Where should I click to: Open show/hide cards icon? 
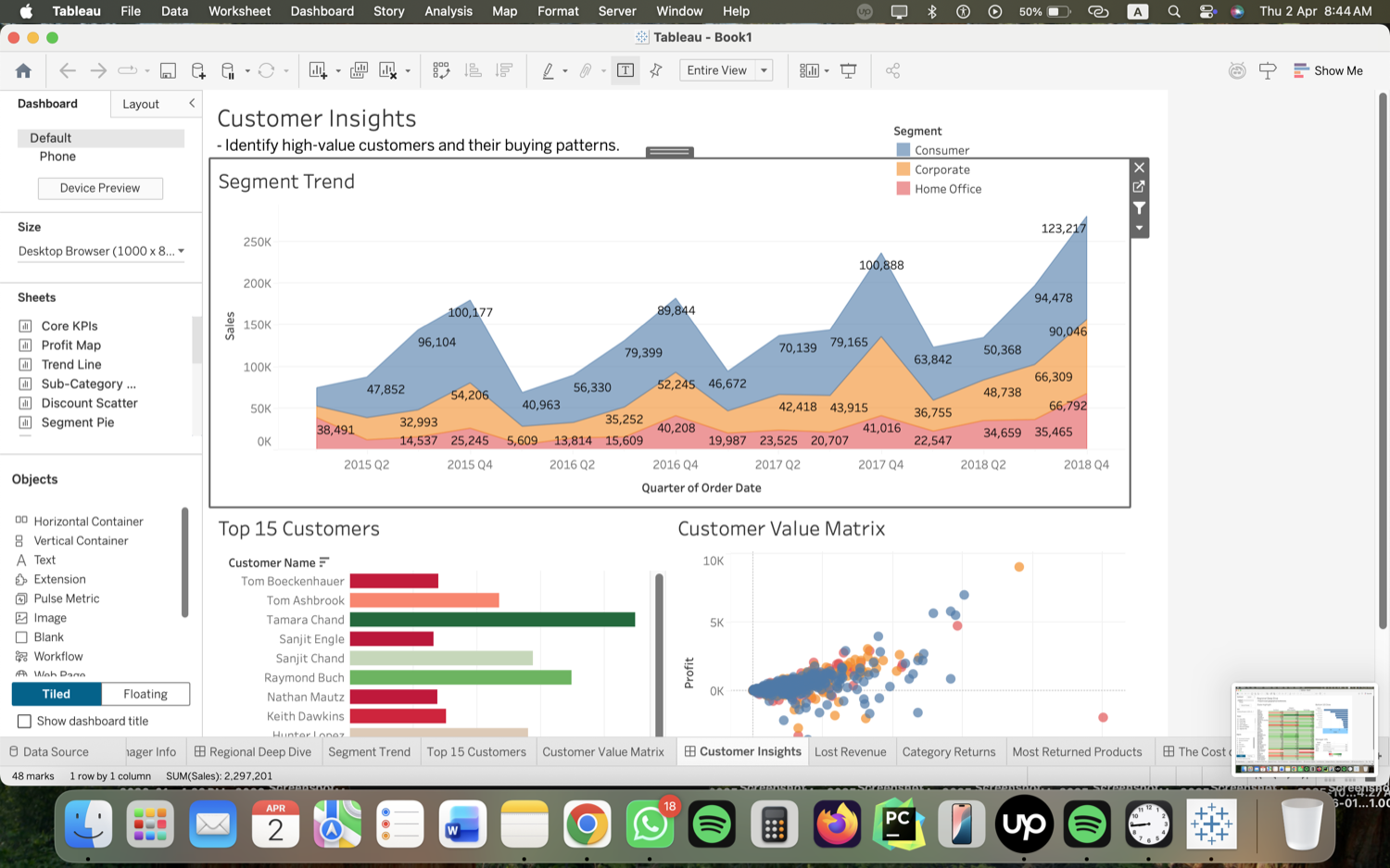click(809, 70)
